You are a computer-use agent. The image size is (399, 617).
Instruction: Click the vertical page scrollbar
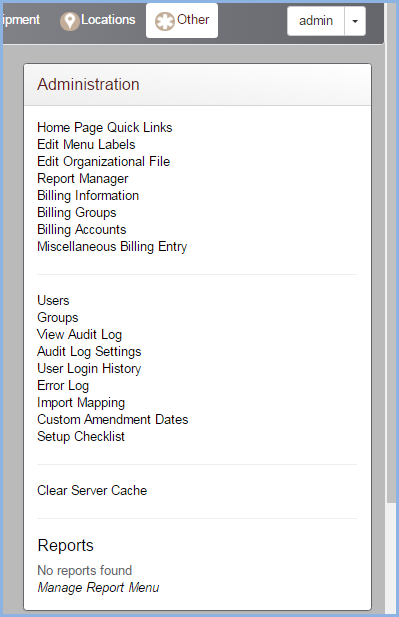[391, 252]
